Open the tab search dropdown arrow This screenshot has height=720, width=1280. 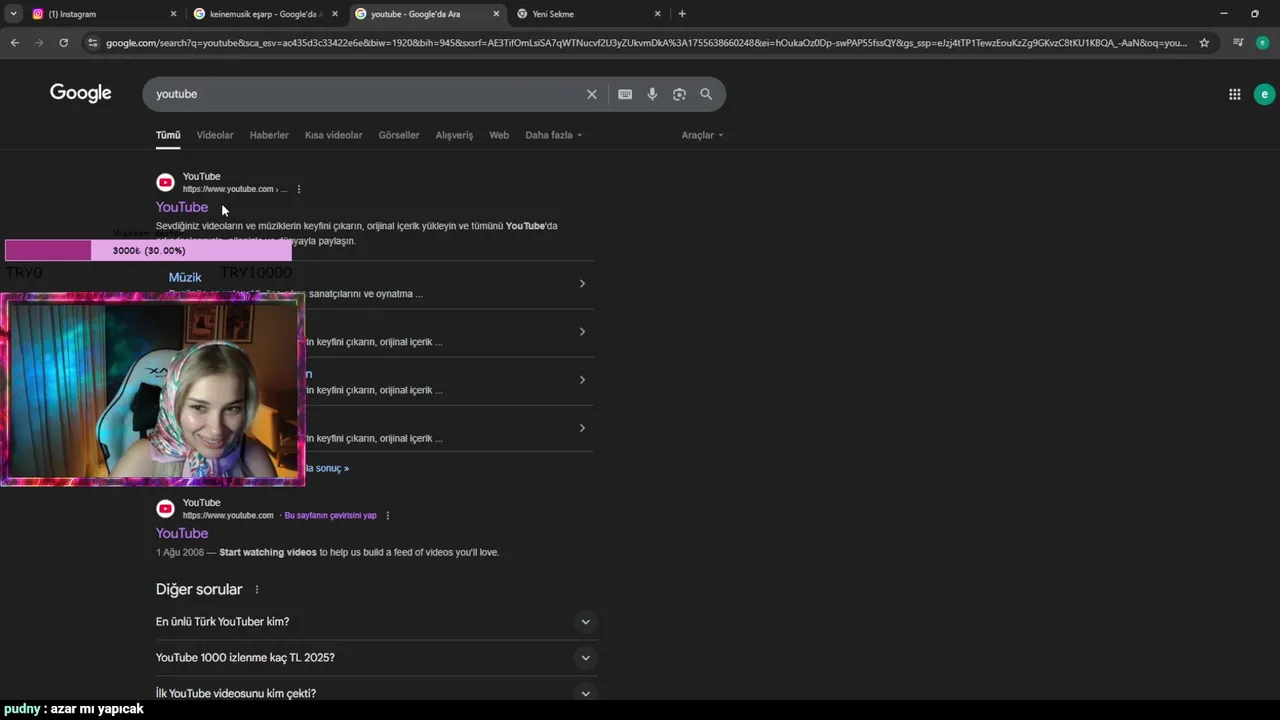(x=13, y=14)
